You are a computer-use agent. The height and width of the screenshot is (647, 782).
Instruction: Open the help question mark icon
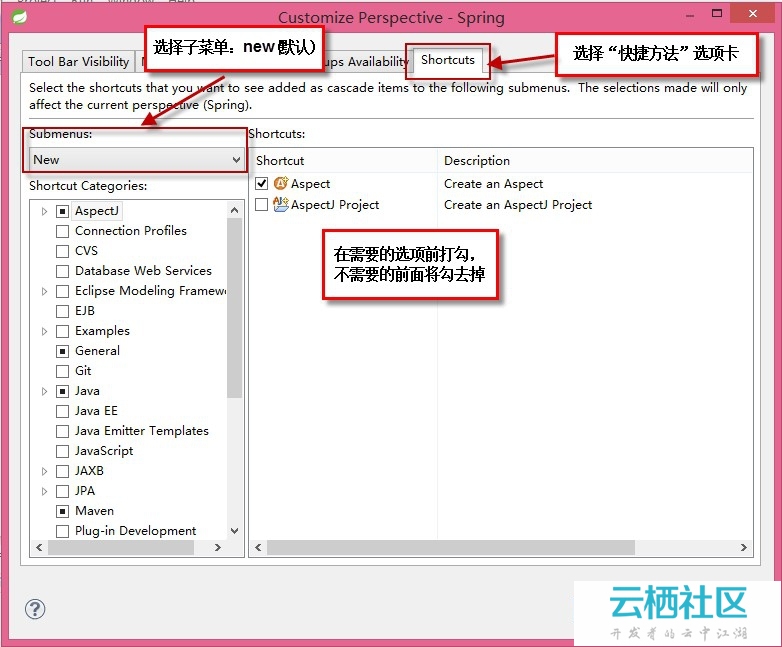(x=35, y=609)
